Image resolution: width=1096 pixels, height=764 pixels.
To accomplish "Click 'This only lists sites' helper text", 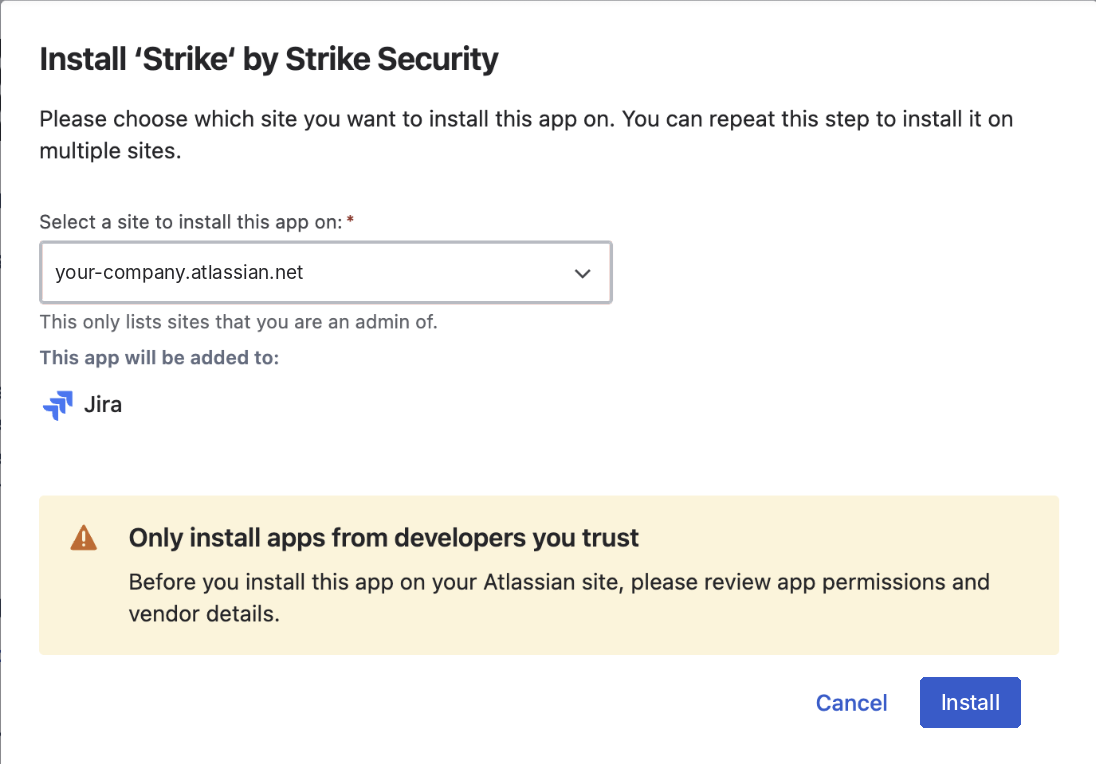I will [238, 322].
